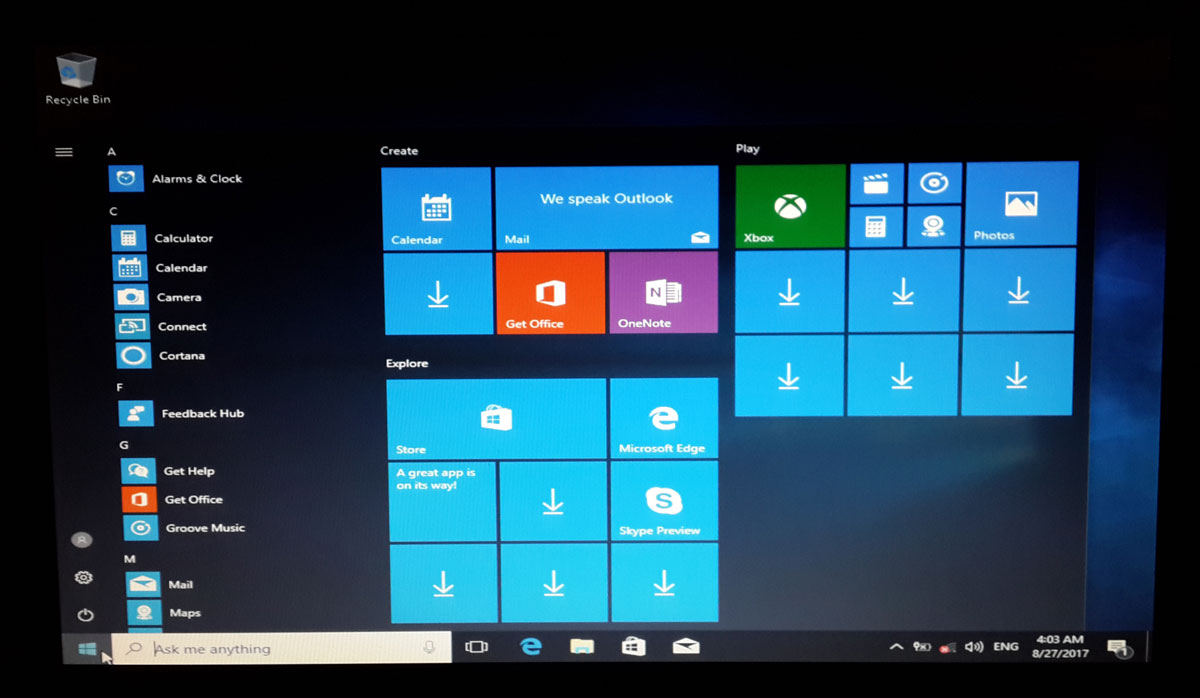1200x698 pixels.
Task: Click the letter A section header
Action: [112, 152]
